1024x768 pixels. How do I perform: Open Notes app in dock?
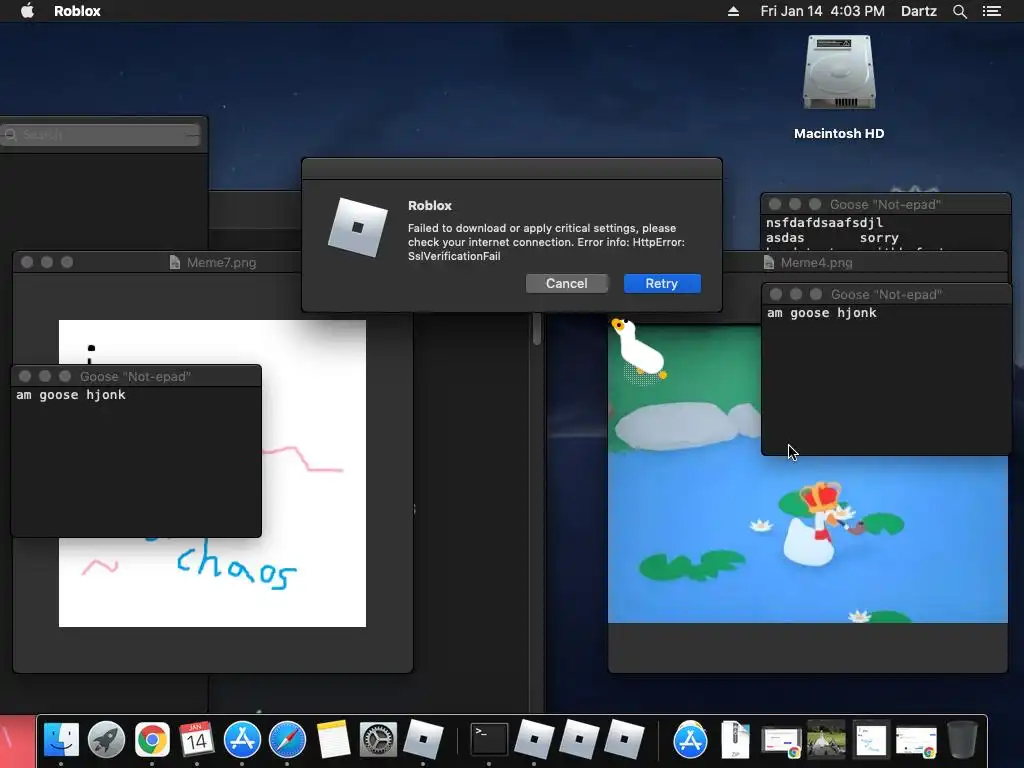click(x=333, y=740)
